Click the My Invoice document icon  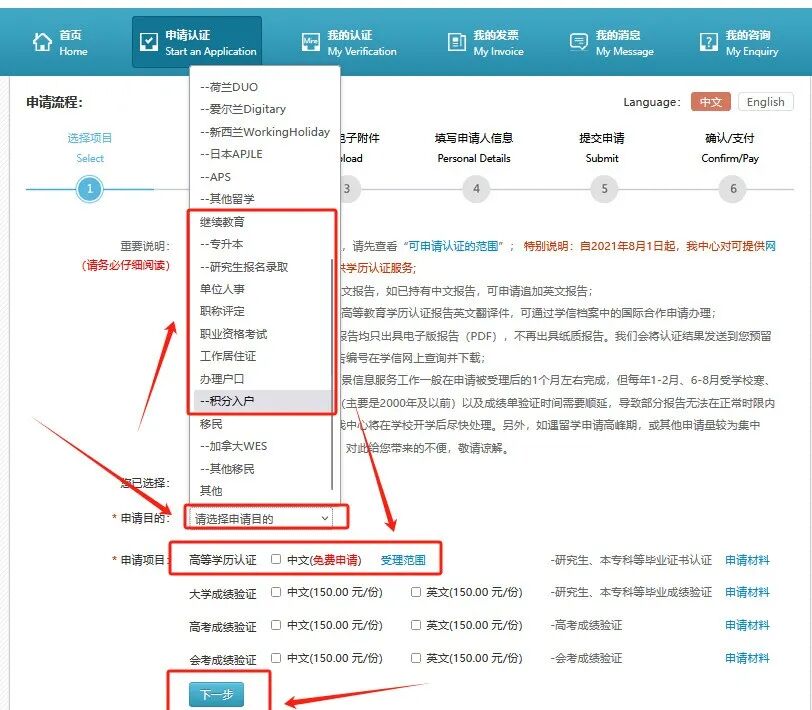coord(460,40)
